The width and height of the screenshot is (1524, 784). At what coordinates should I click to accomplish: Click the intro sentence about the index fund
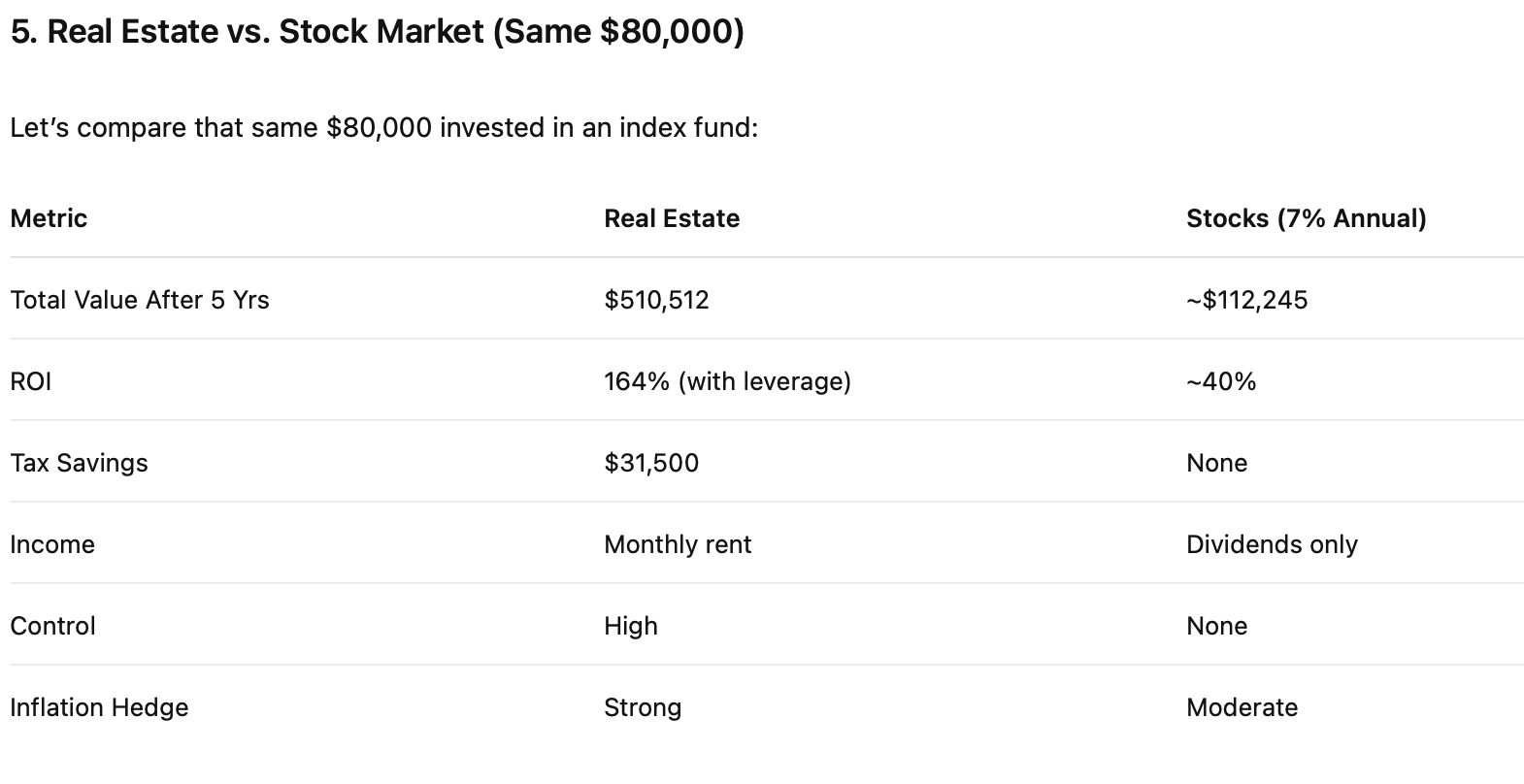coord(384,128)
